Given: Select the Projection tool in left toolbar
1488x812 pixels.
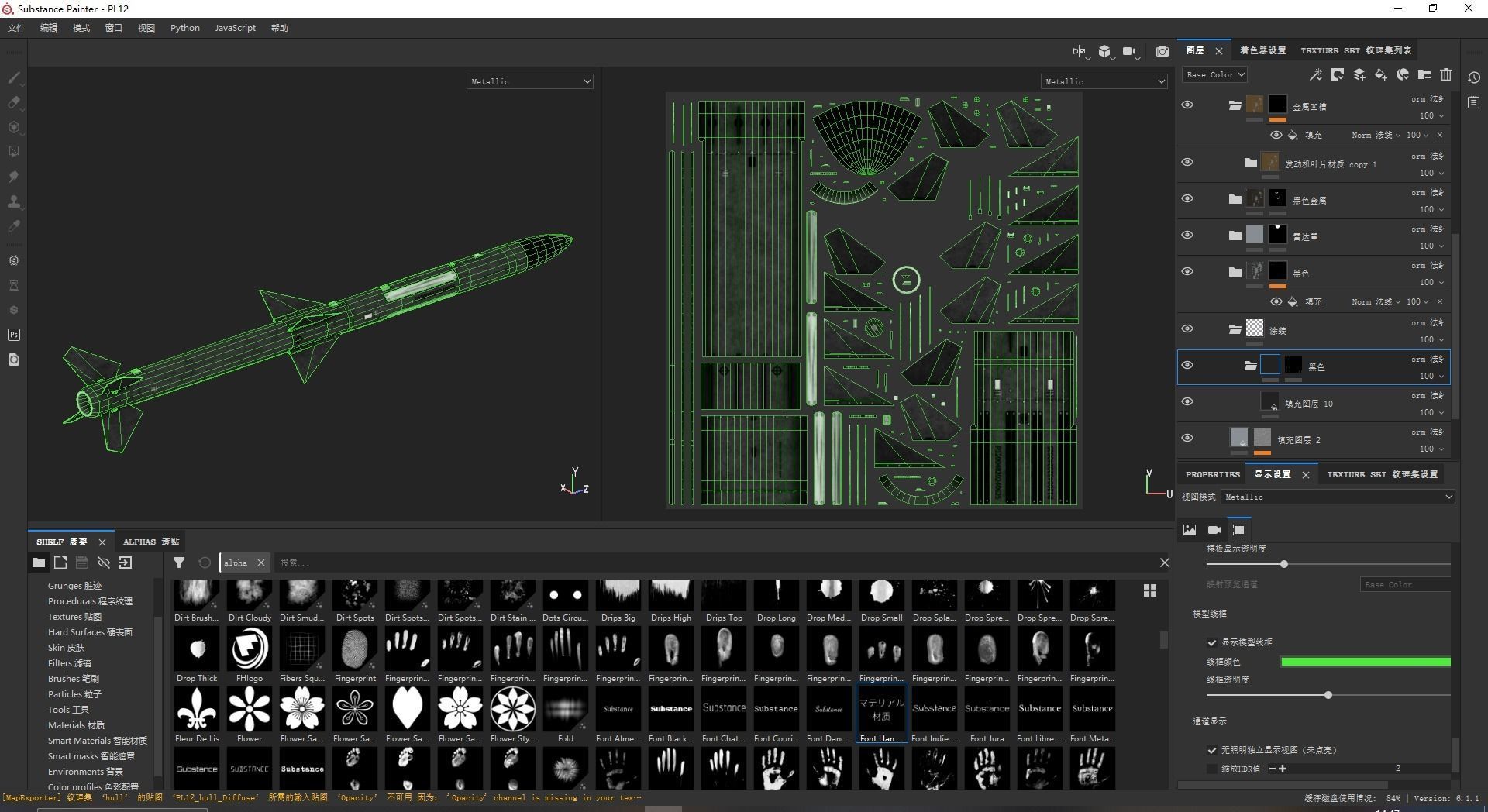Looking at the screenshot, I should click(x=13, y=127).
